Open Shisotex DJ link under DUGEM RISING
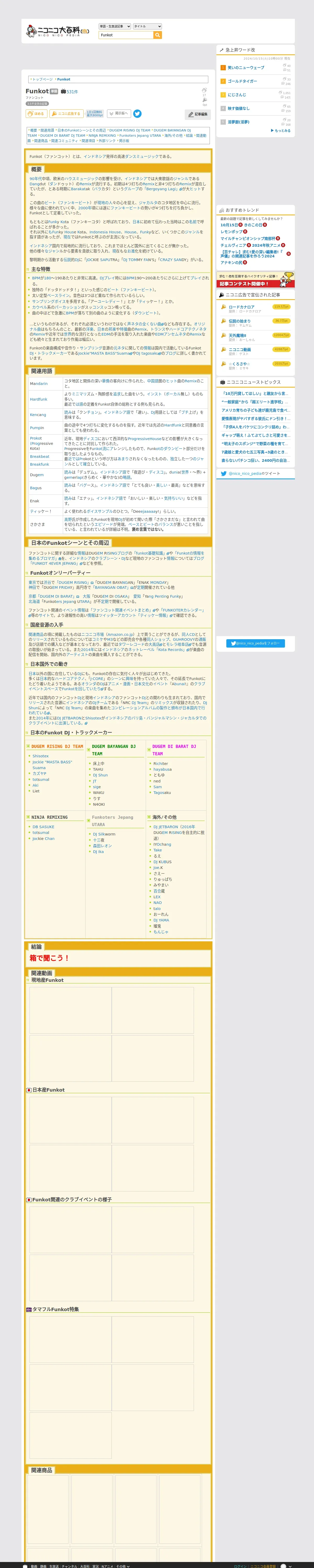The width and height of the screenshot is (314, 1568). click(x=40, y=756)
